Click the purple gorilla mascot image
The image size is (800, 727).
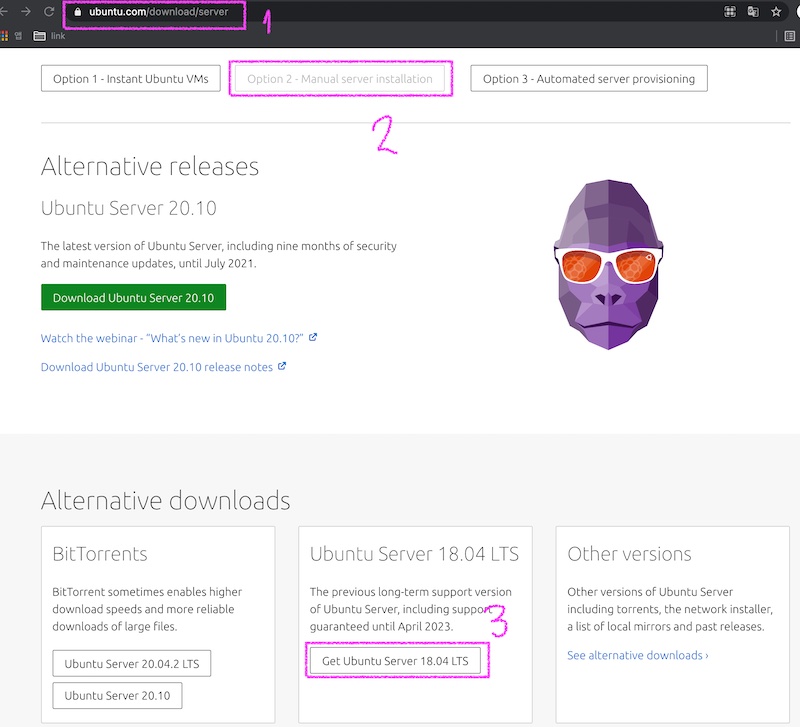pyautogui.click(x=608, y=264)
